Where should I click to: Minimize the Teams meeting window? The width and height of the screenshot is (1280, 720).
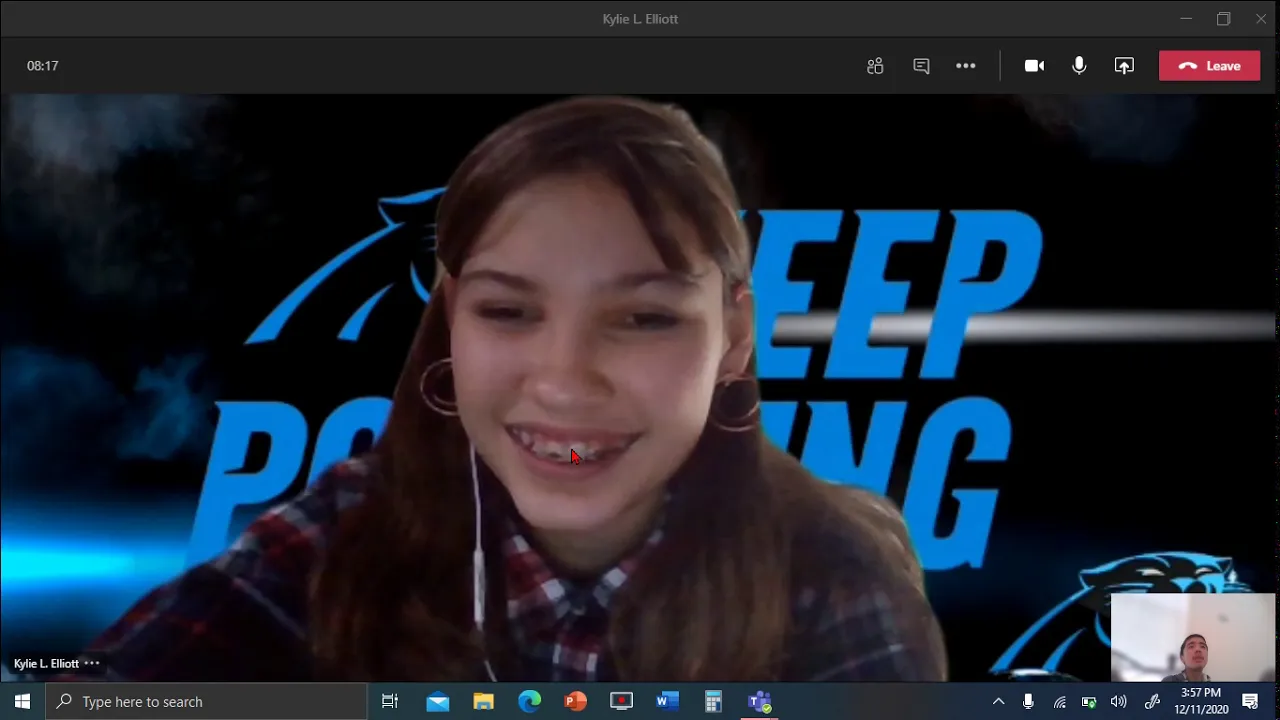(1186, 18)
